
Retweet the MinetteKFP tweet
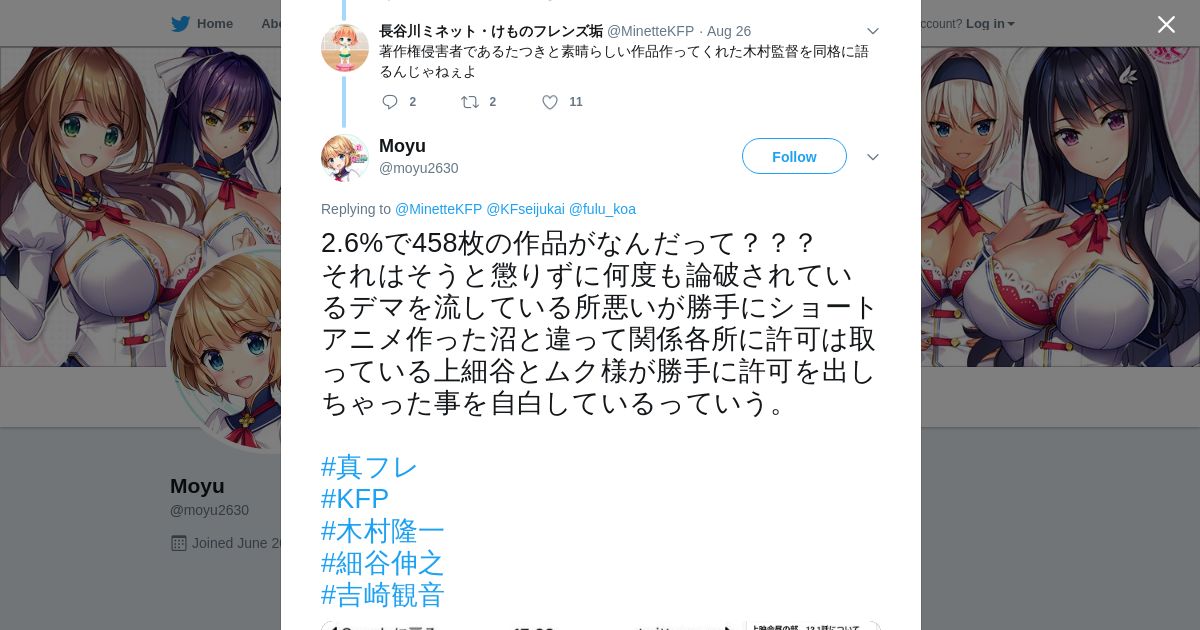(x=470, y=102)
